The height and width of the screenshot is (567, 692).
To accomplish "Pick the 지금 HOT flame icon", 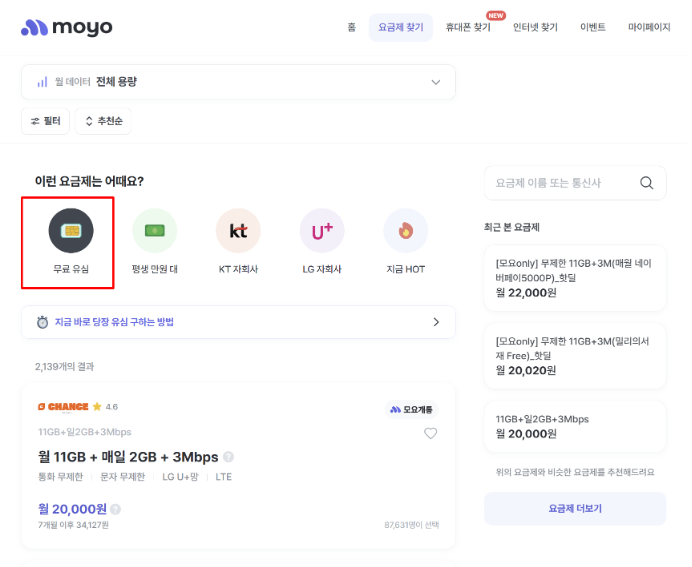I will [406, 230].
